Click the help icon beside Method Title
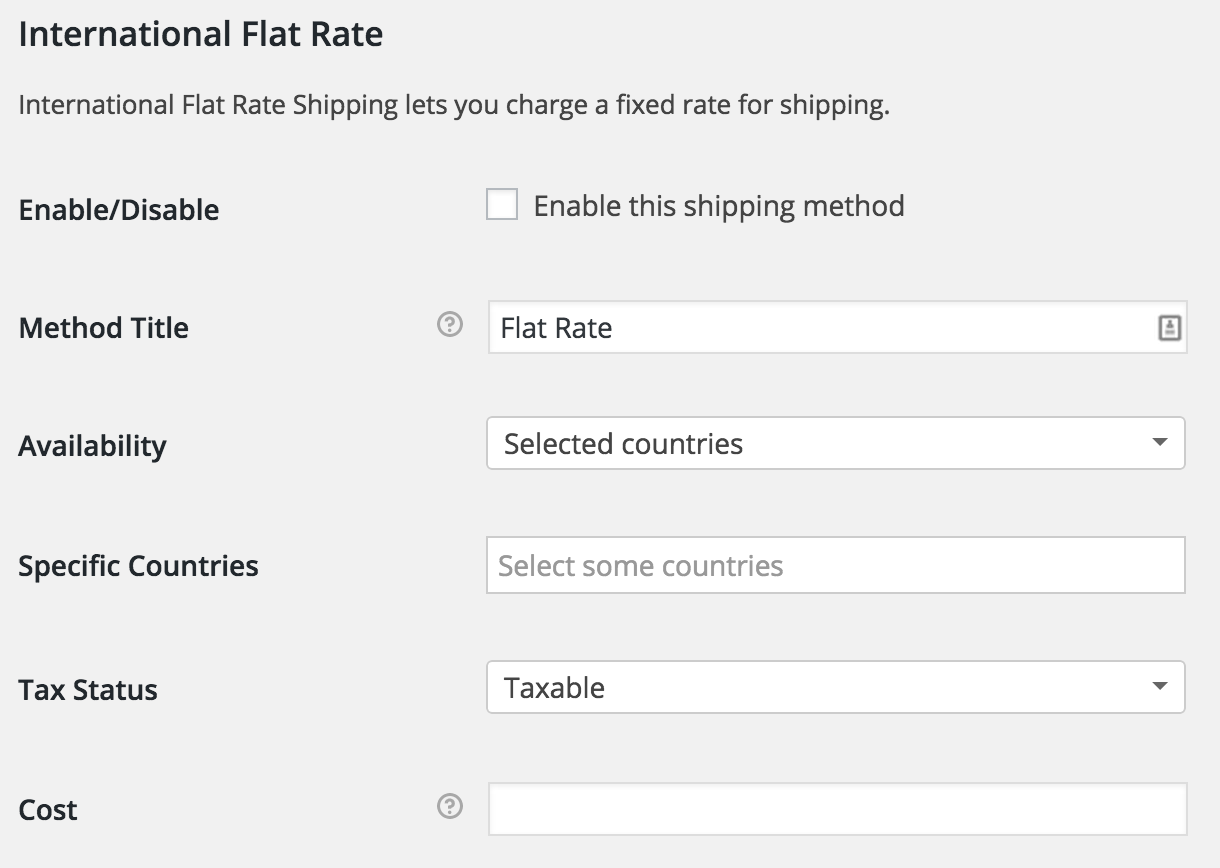The height and width of the screenshot is (868, 1220). tap(450, 325)
